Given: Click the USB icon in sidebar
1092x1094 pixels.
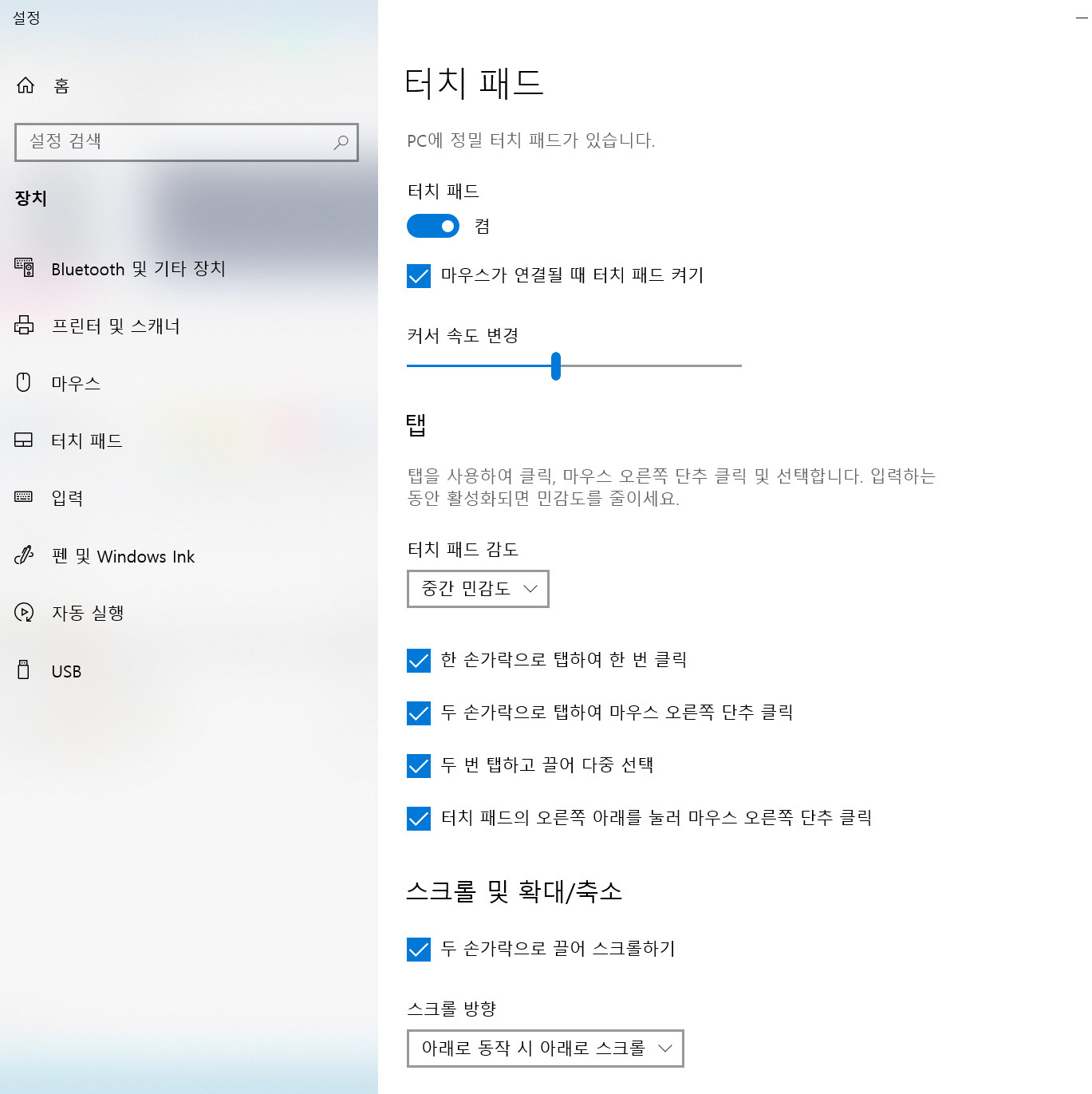Looking at the screenshot, I should 24,670.
